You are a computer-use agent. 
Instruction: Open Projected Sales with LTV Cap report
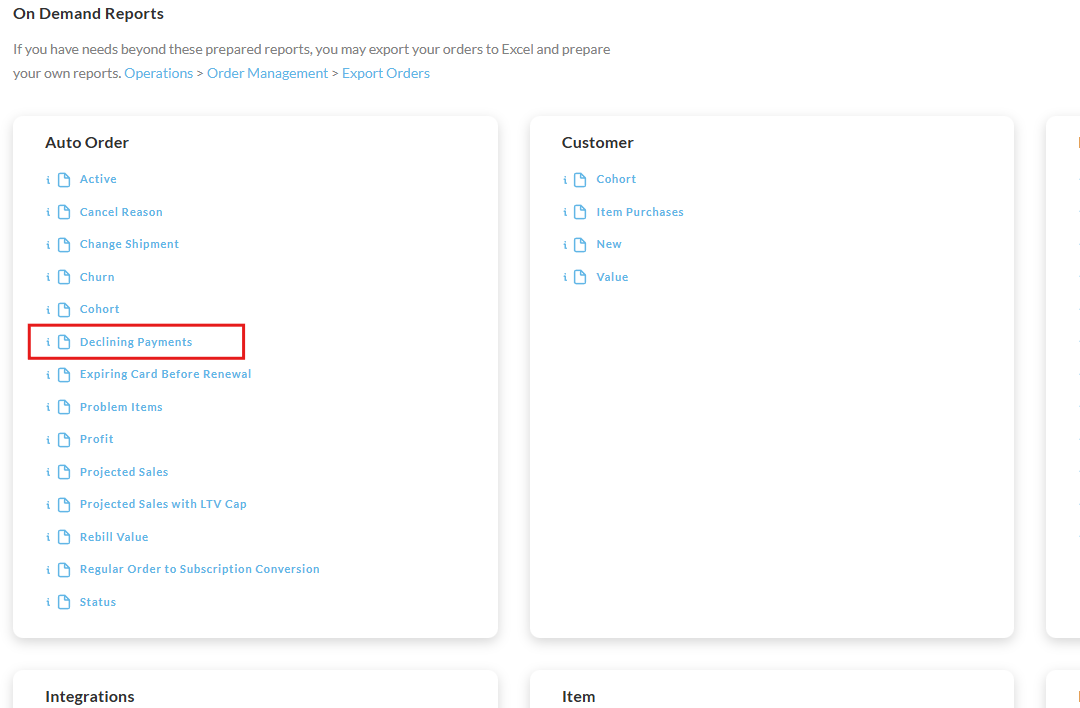pyautogui.click(x=163, y=504)
